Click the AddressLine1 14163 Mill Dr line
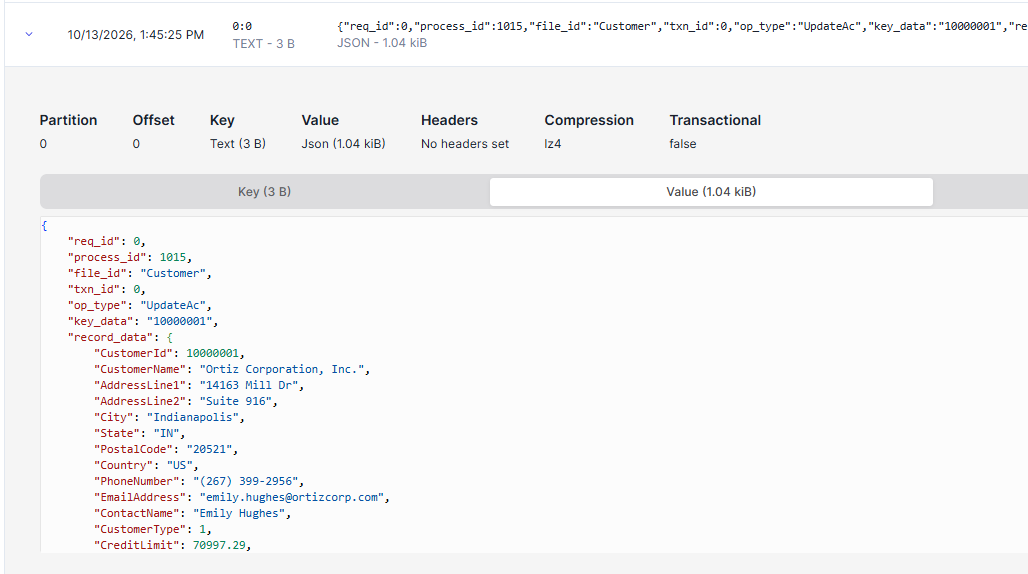This screenshot has height=574, width=1028. pos(199,385)
